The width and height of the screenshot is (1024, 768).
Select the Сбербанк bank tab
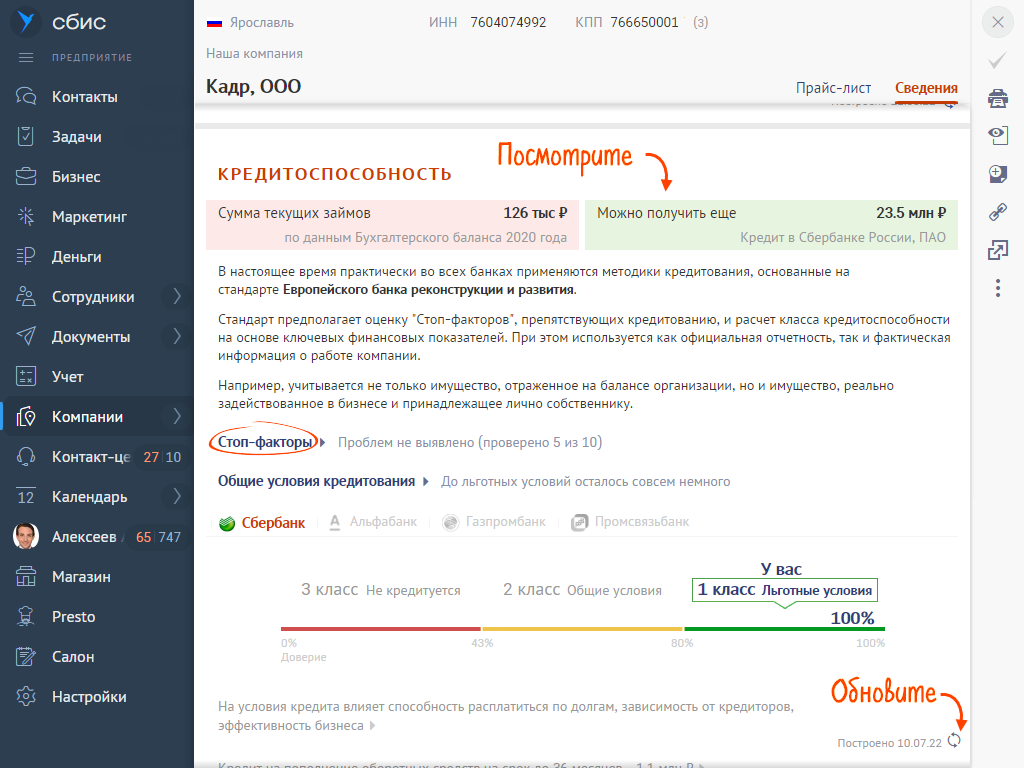click(x=262, y=522)
